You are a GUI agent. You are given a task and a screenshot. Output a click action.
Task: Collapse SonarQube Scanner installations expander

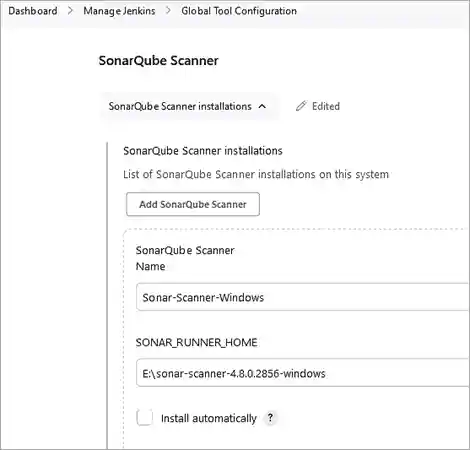coord(189,106)
